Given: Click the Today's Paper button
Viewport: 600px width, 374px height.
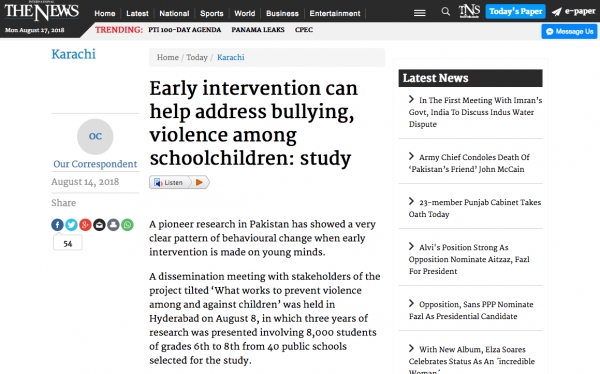Looking at the screenshot, I should click(515, 11).
